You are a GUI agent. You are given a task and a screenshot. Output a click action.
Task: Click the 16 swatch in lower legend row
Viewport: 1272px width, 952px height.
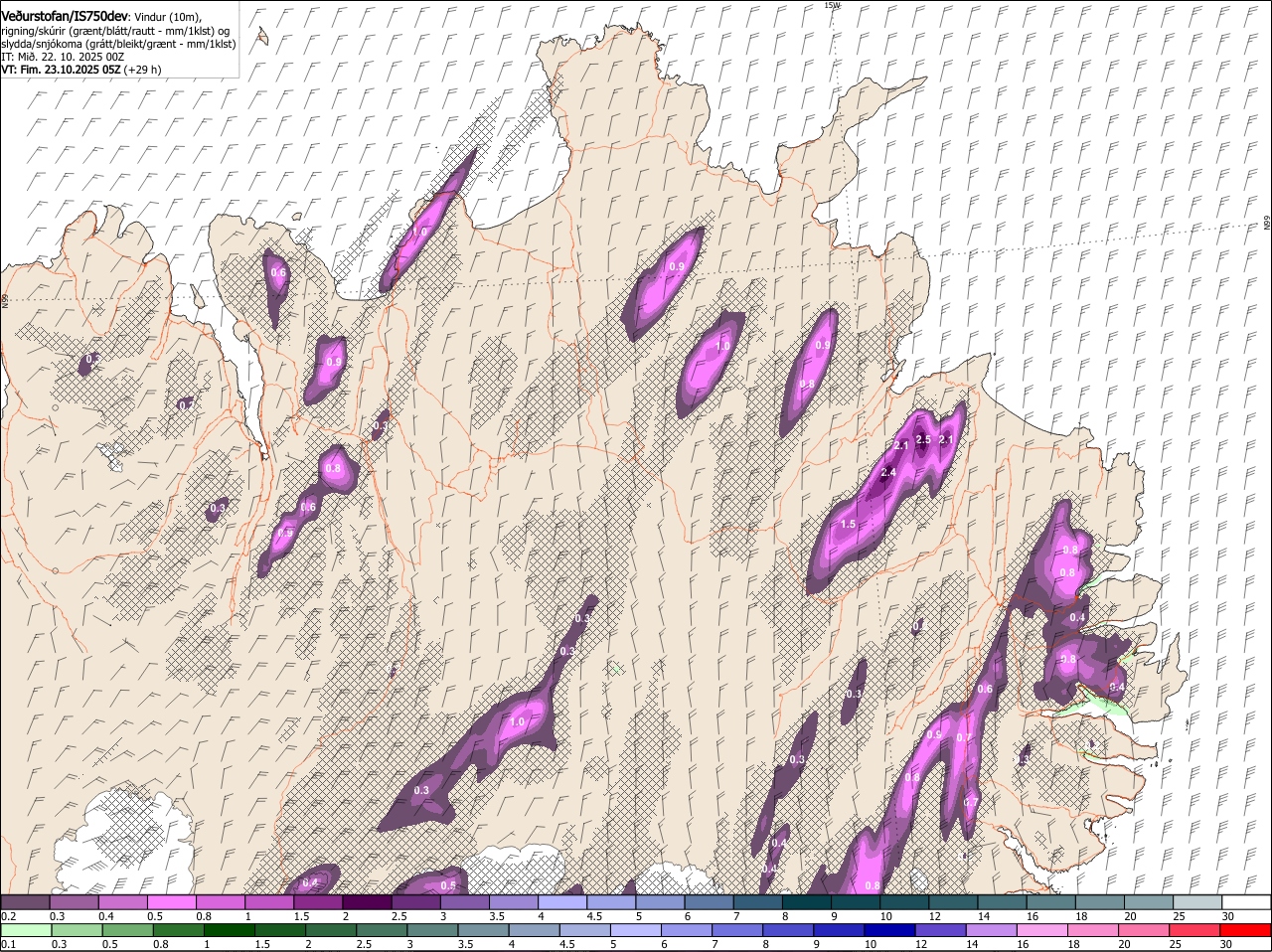point(1041,931)
